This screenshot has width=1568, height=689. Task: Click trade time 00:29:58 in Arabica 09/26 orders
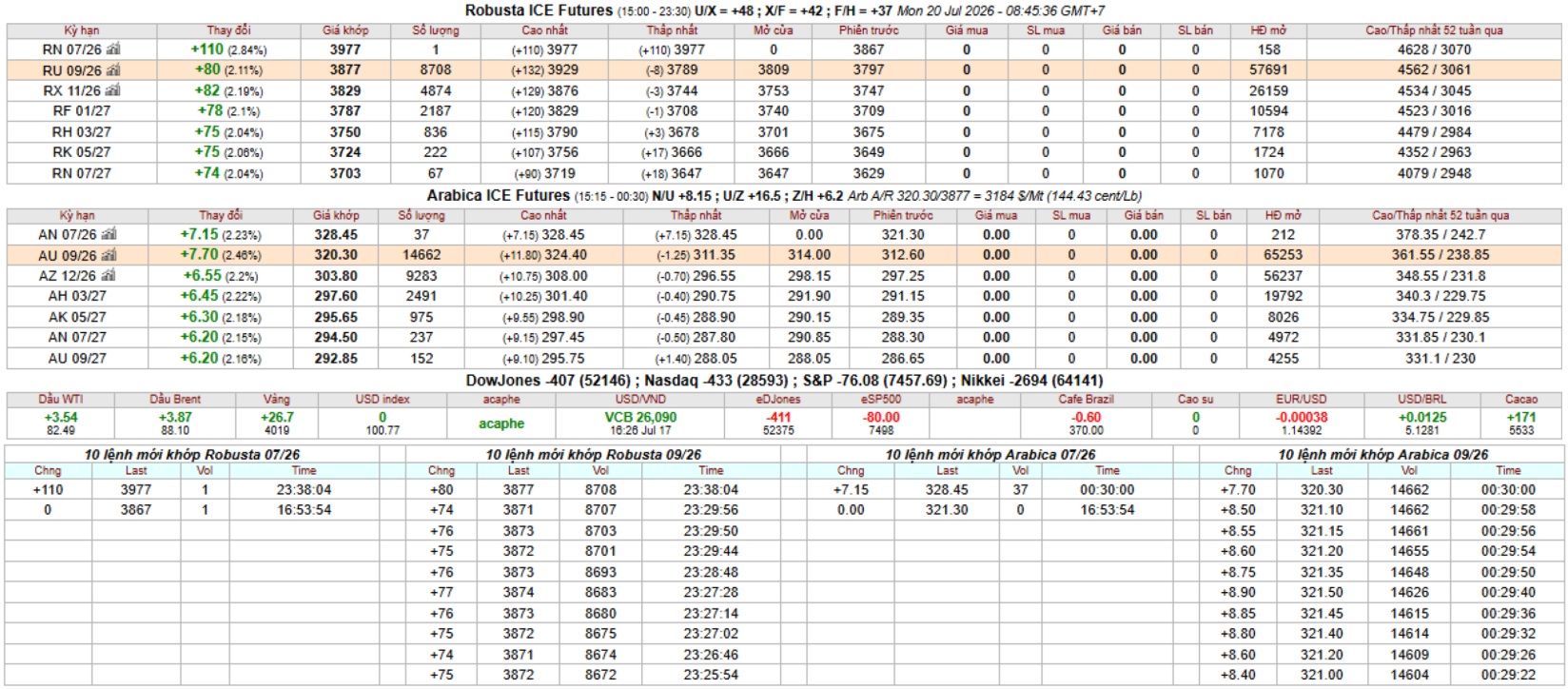(x=1508, y=510)
